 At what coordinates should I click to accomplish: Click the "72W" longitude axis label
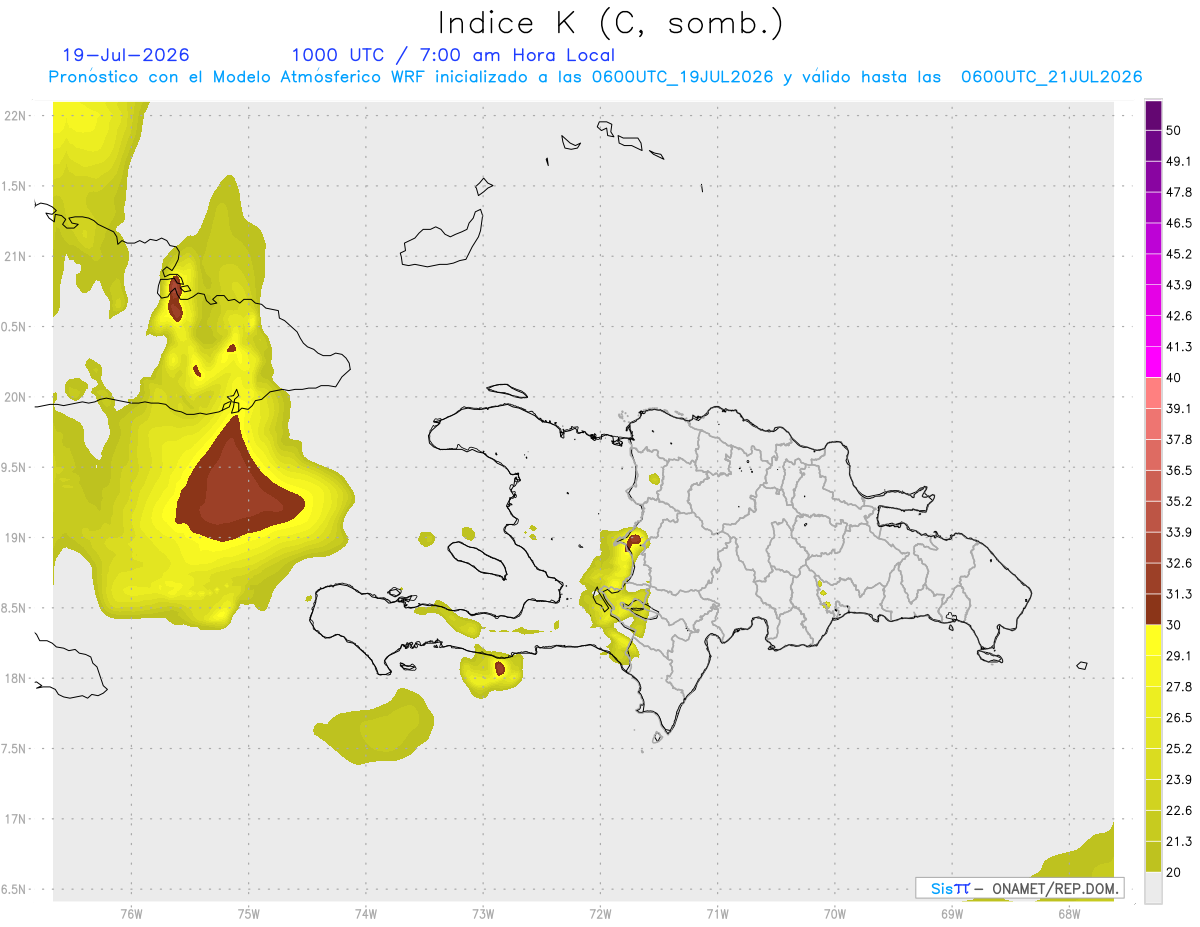pyautogui.click(x=600, y=914)
